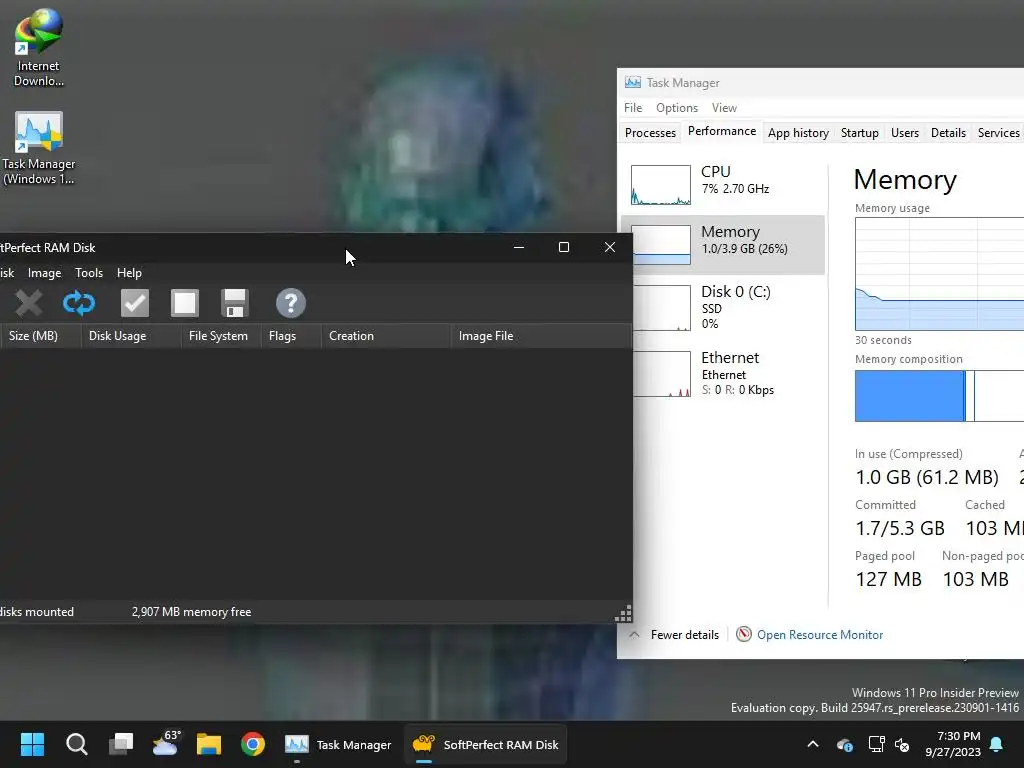Image resolution: width=1024 pixels, height=768 pixels.
Task: Sort by Size (MB) column header
Action: (39, 336)
